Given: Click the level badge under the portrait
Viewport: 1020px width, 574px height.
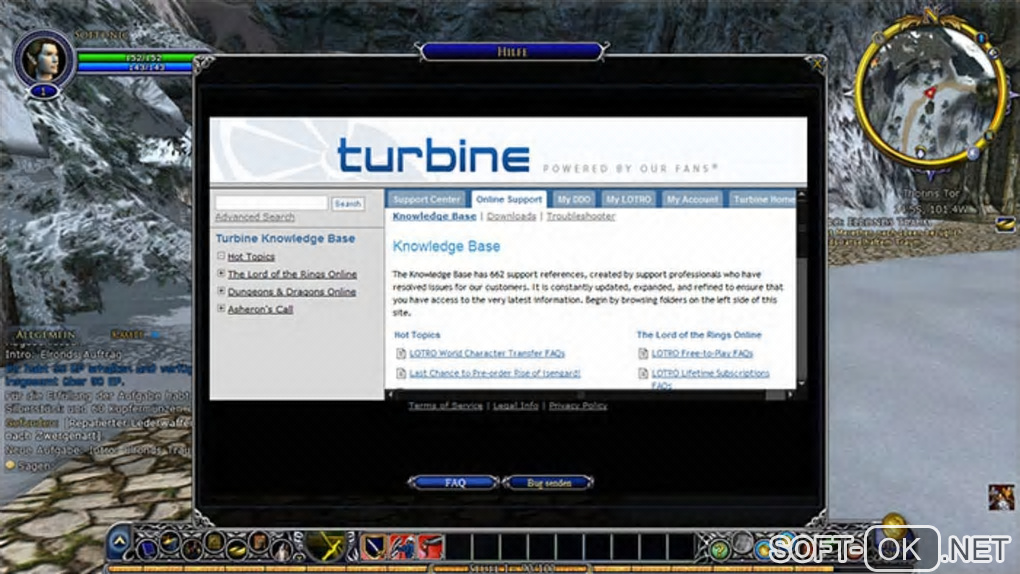Looking at the screenshot, I should [x=44, y=91].
